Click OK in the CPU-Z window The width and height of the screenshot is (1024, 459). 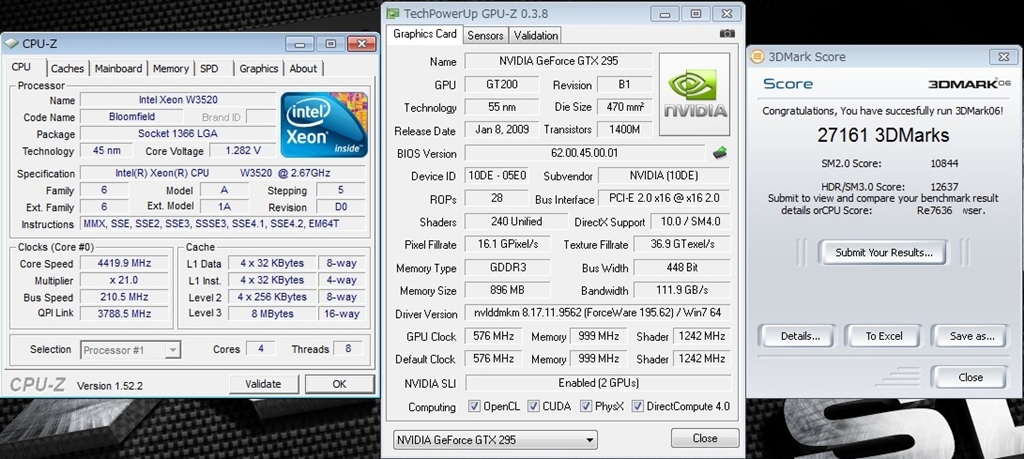pyautogui.click(x=339, y=384)
